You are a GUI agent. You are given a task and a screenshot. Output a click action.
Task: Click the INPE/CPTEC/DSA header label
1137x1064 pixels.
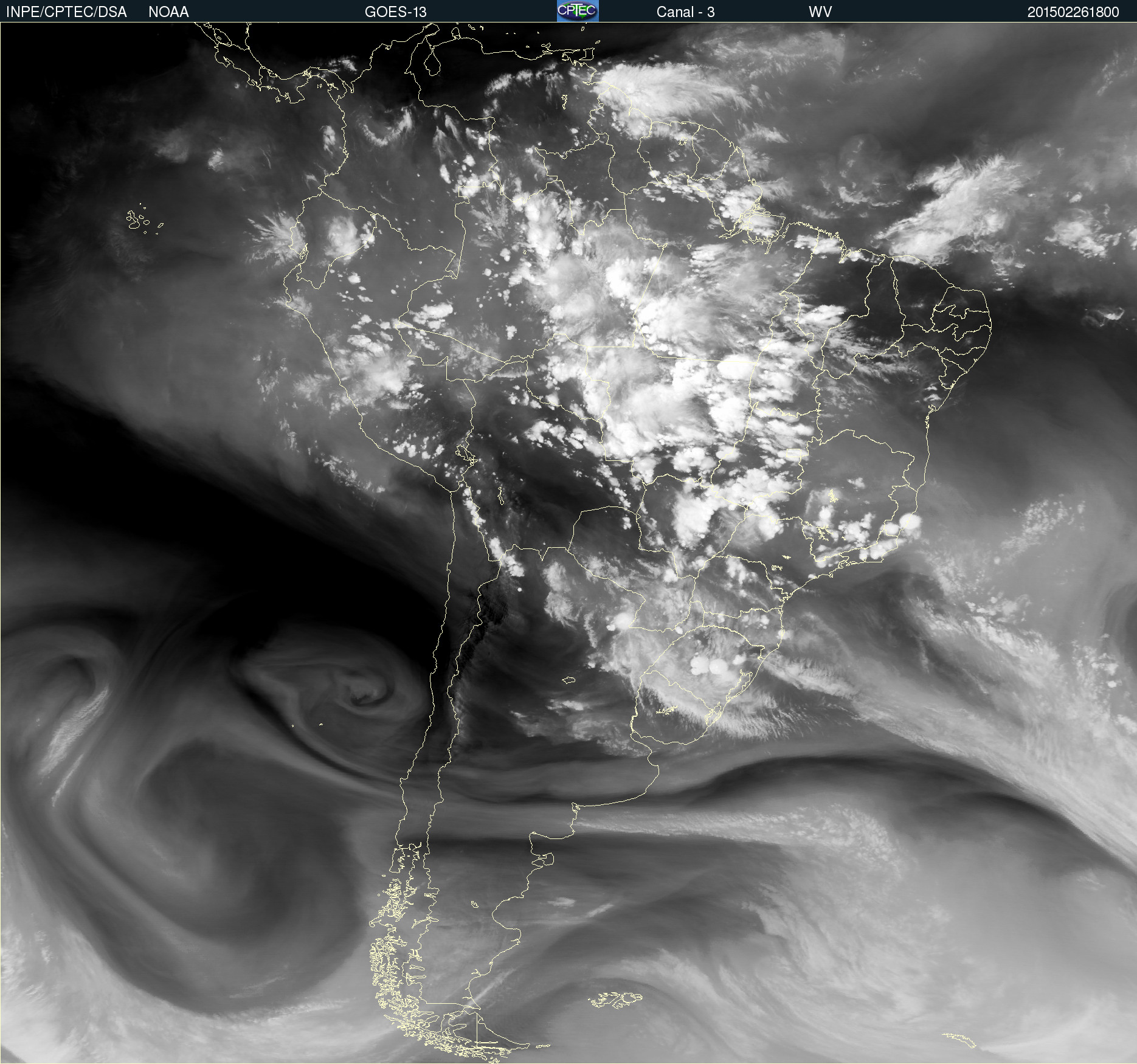[x=66, y=12]
